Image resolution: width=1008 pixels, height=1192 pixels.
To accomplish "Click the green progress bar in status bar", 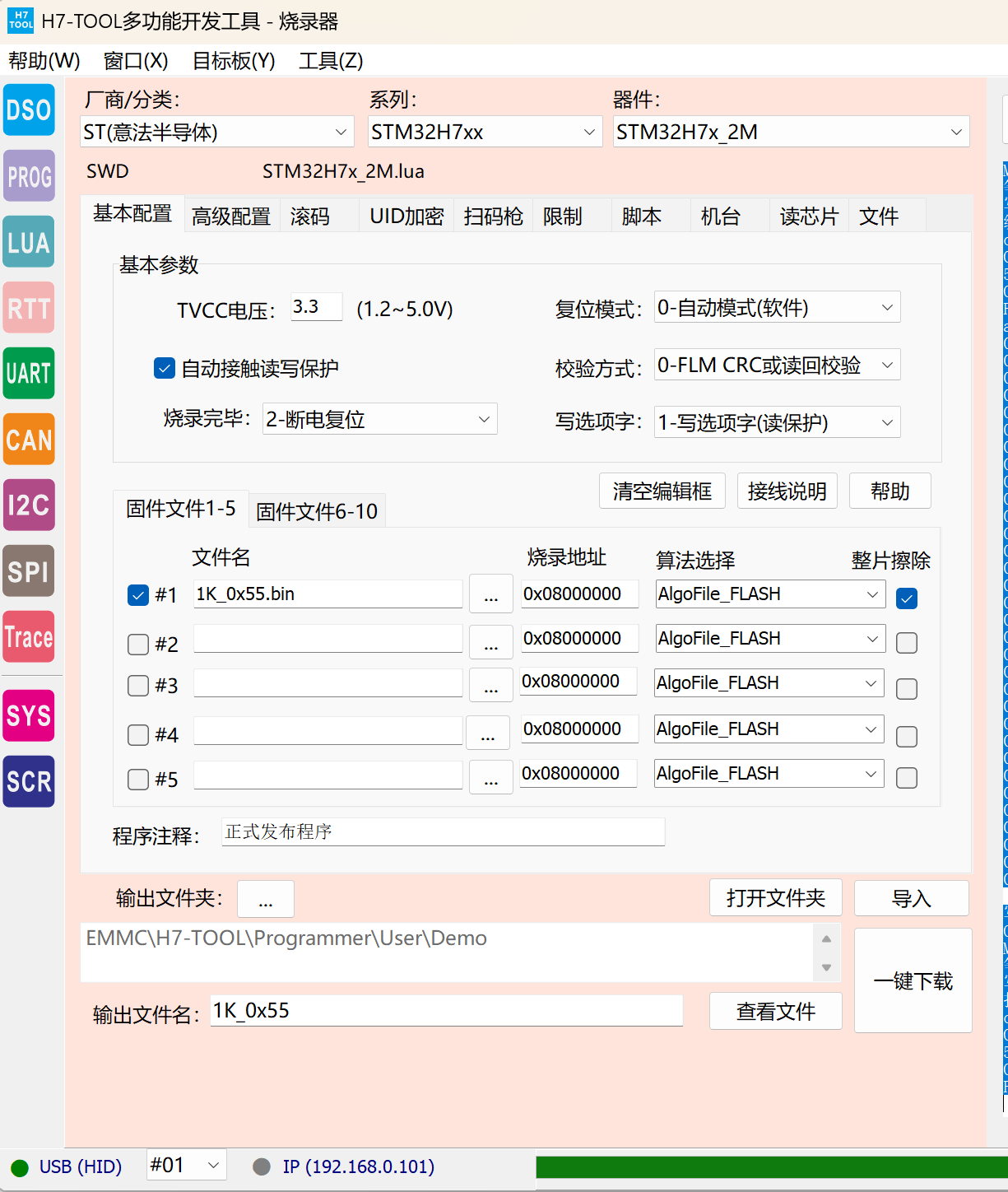I will tap(772, 1167).
